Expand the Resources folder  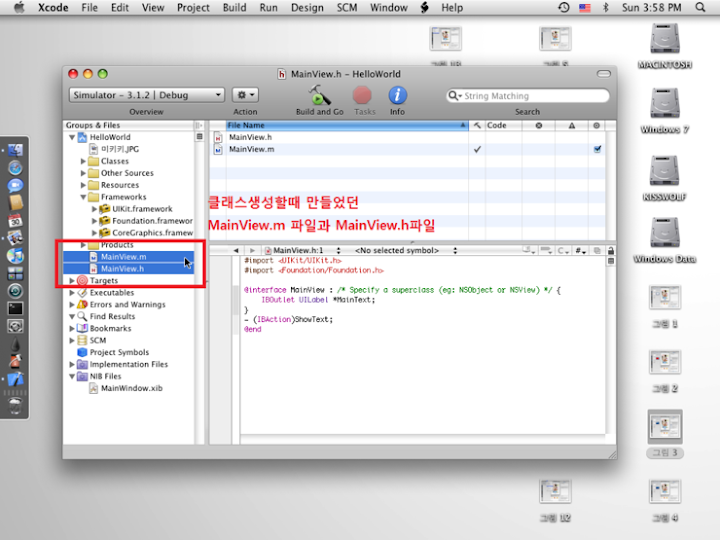tap(83, 185)
